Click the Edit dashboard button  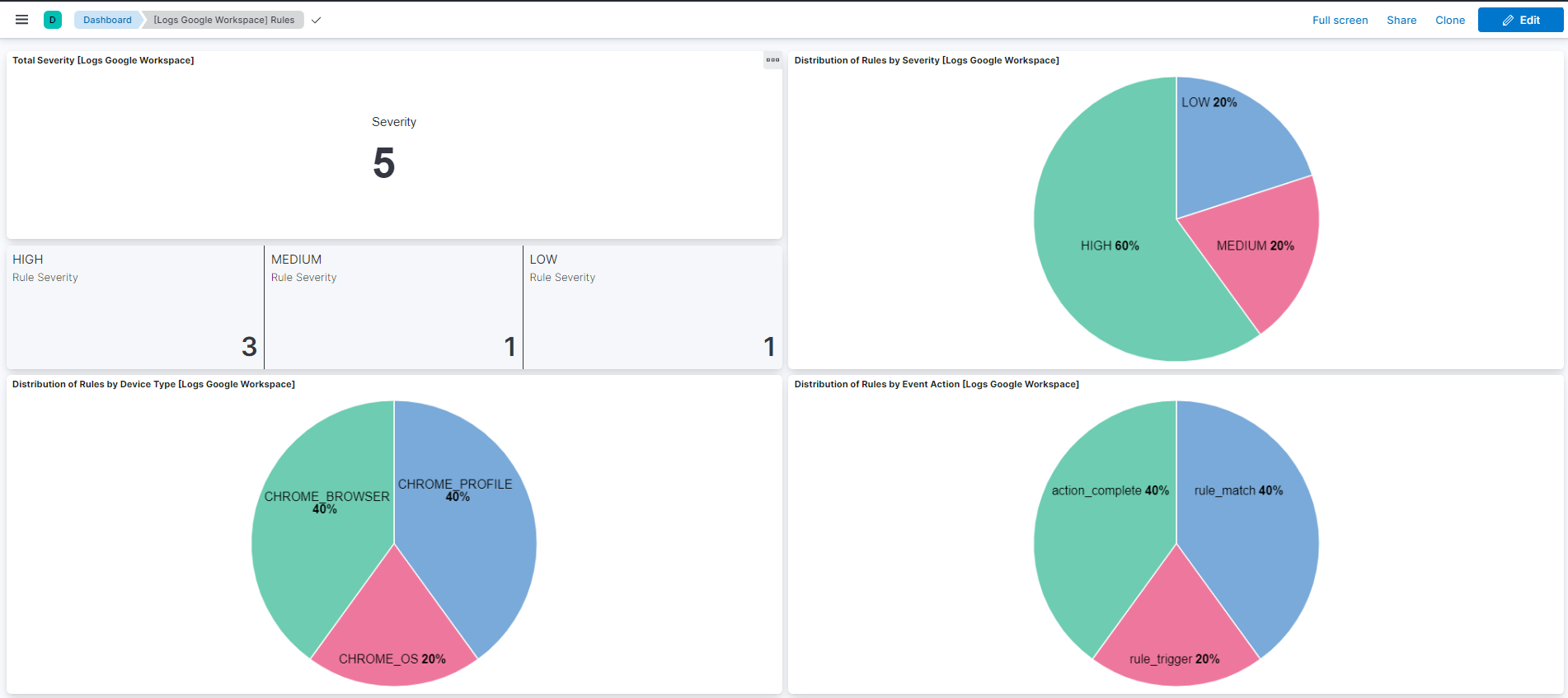[x=1520, y=20]
